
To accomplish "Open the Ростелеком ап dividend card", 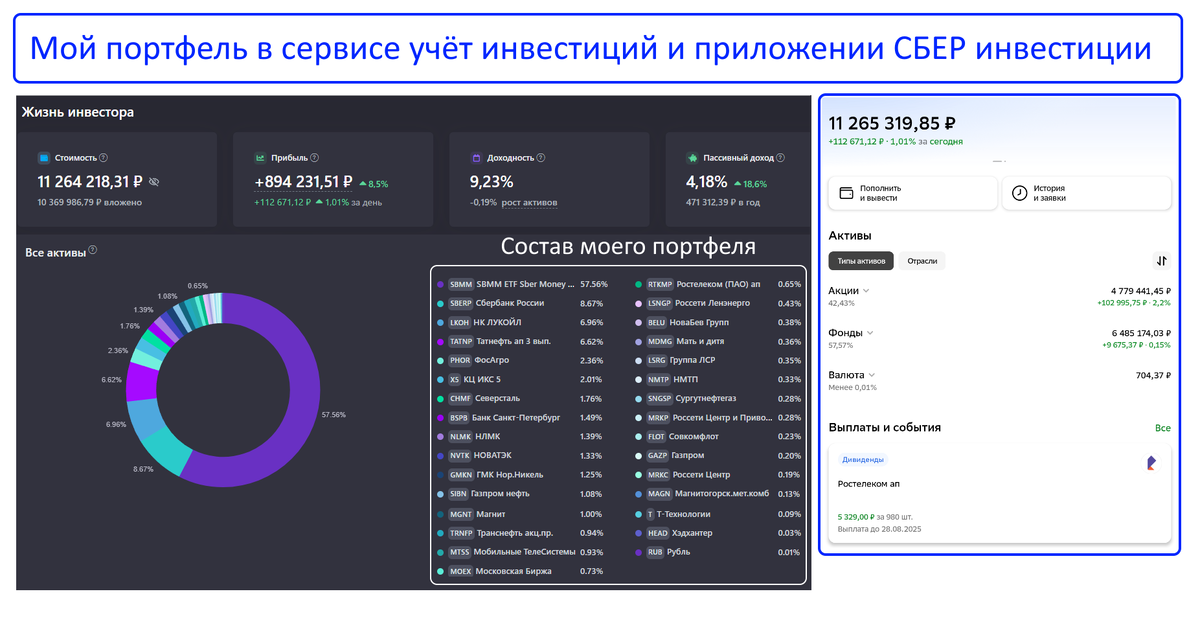I will click(1000, 494).
